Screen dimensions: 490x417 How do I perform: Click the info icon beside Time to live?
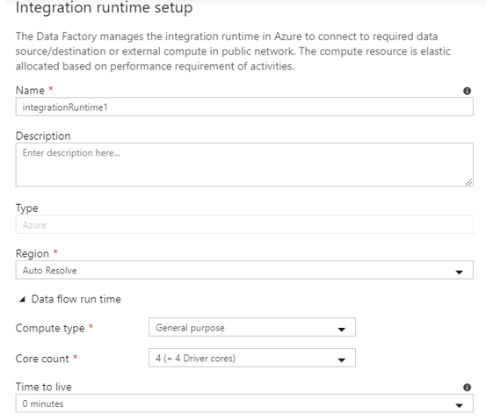coord(467,387)
